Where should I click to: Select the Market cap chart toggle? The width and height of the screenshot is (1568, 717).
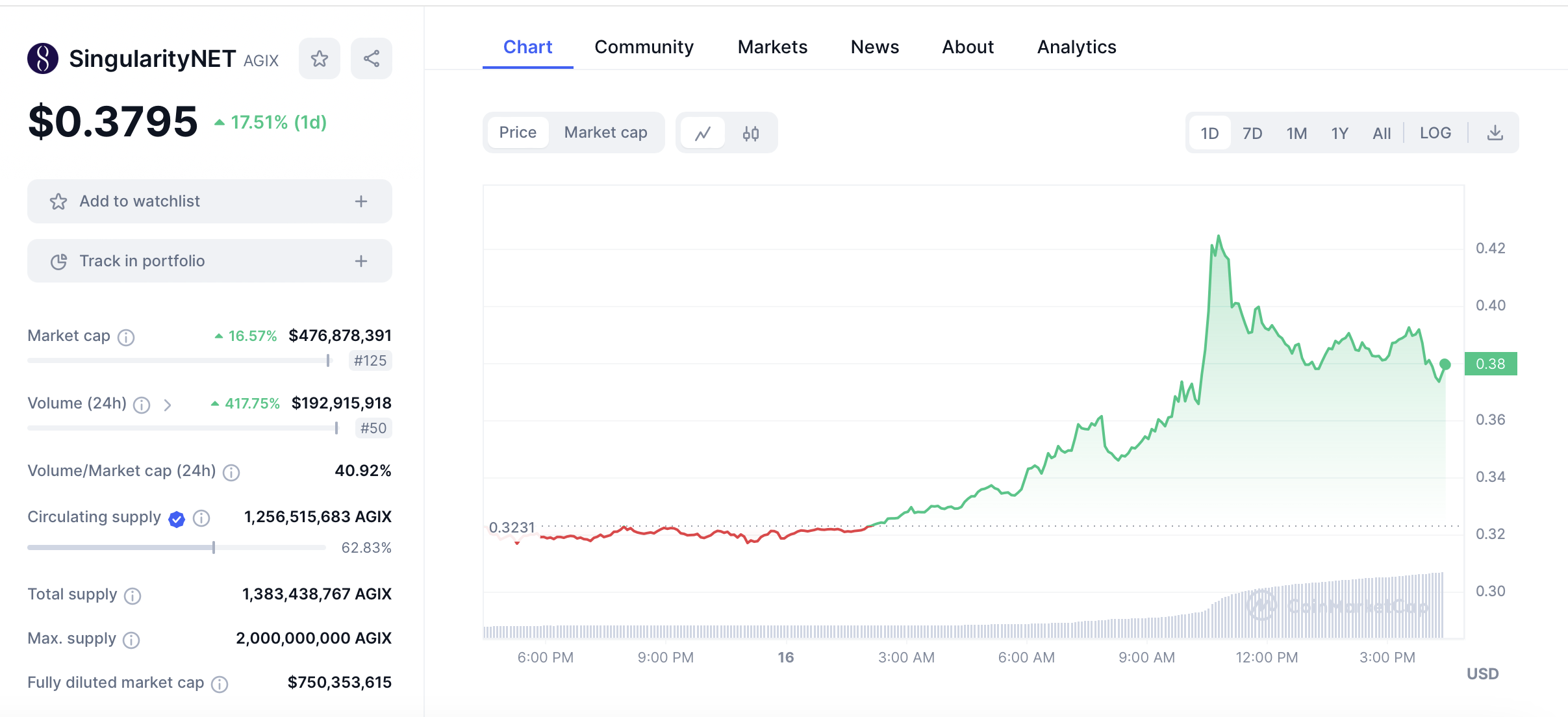(605, 132)
